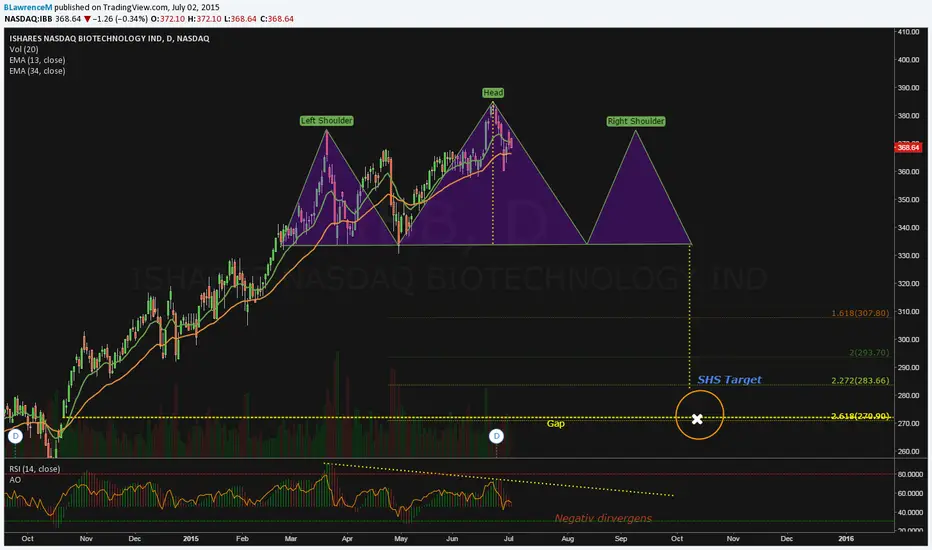Click the dividend D marker near July
This screenshot has height=550, width=932.
pyautogui.click(x=496, y=436)
